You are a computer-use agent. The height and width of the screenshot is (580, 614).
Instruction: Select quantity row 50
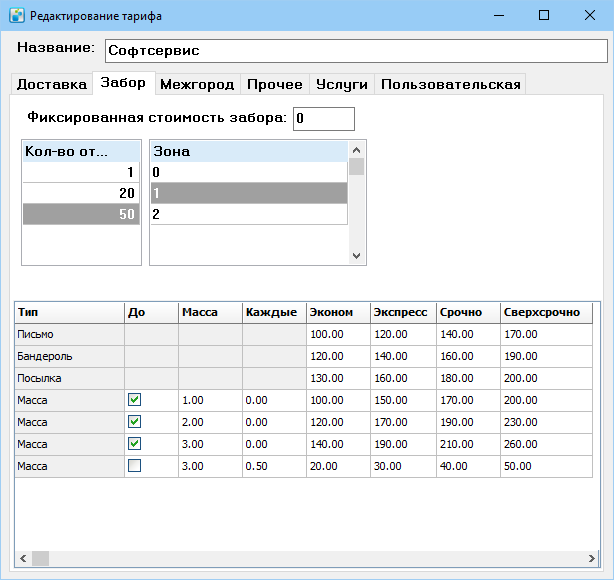click(81, 214)
